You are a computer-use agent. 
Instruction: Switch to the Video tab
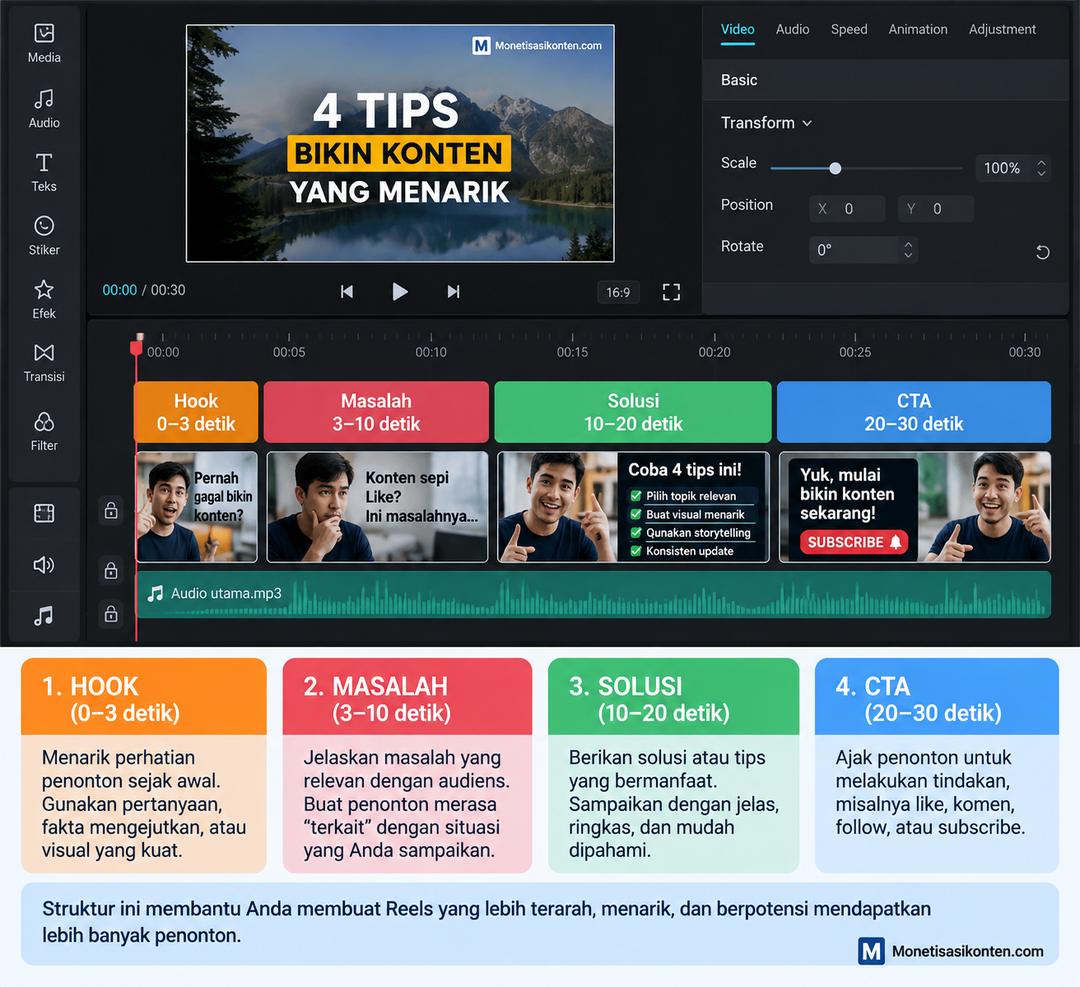(738, 30)
